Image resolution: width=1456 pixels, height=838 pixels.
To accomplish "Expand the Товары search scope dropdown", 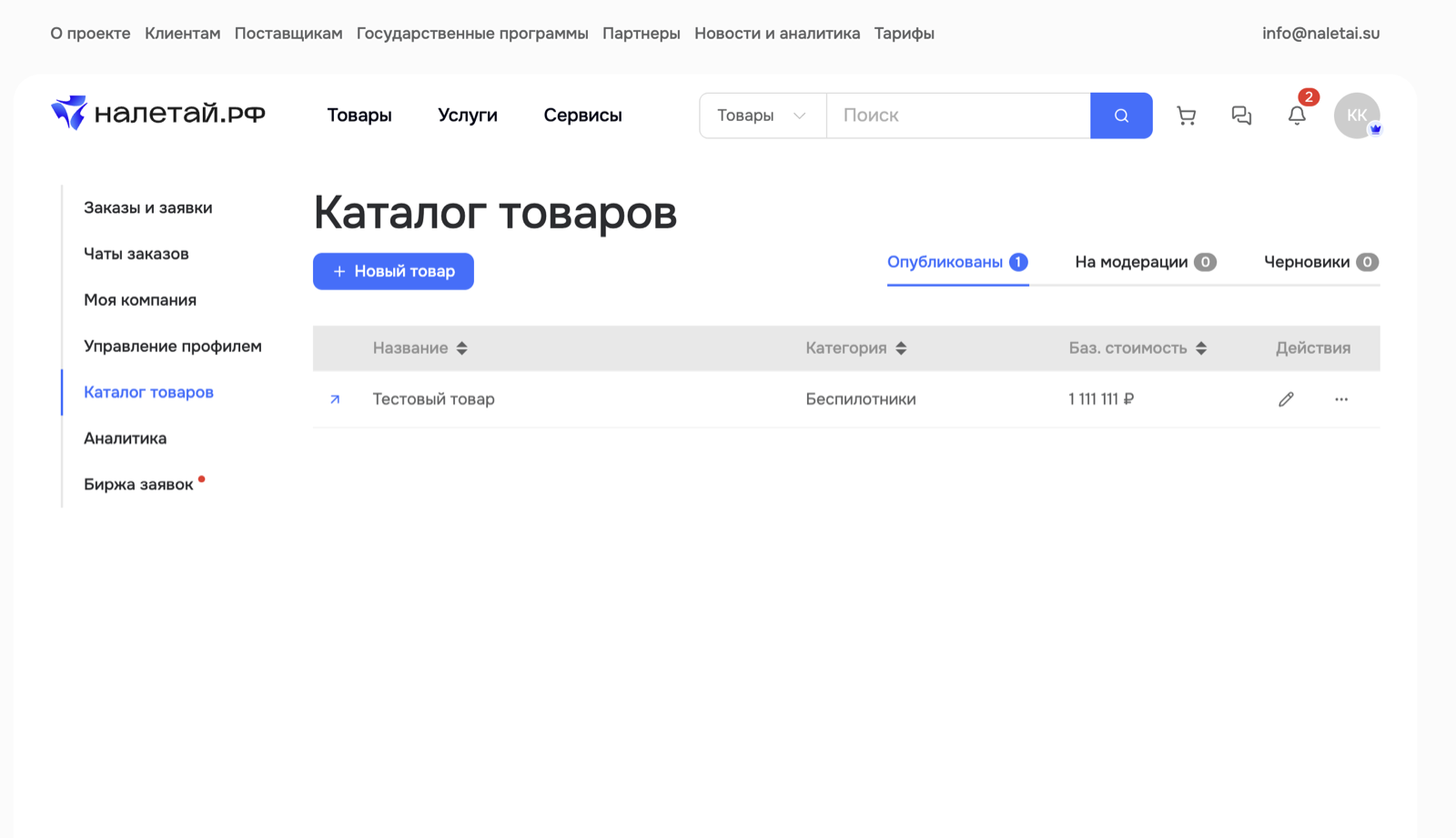I will pos(763,116).
